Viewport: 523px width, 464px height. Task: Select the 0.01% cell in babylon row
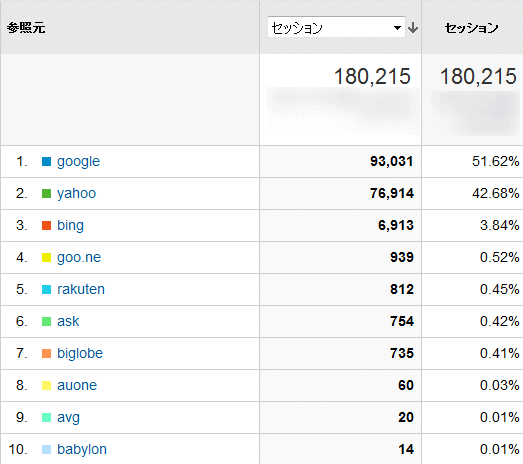(500, 449)
